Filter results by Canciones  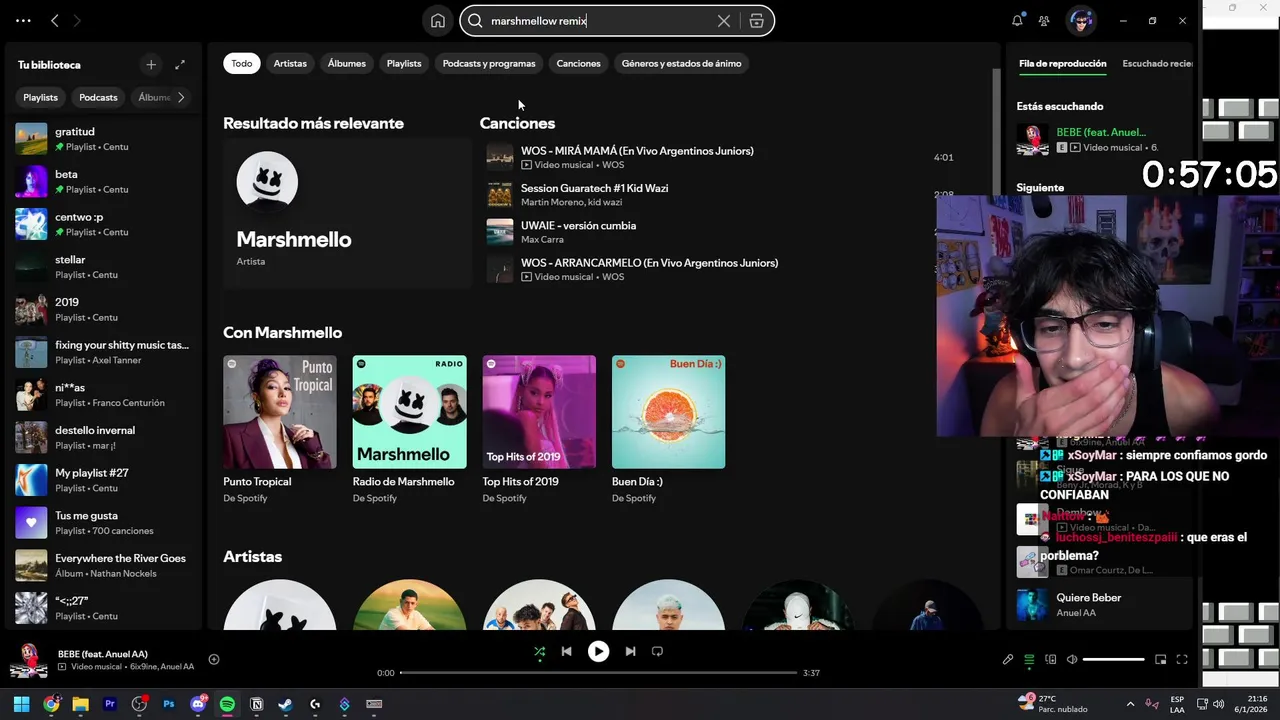pos(579,63)
